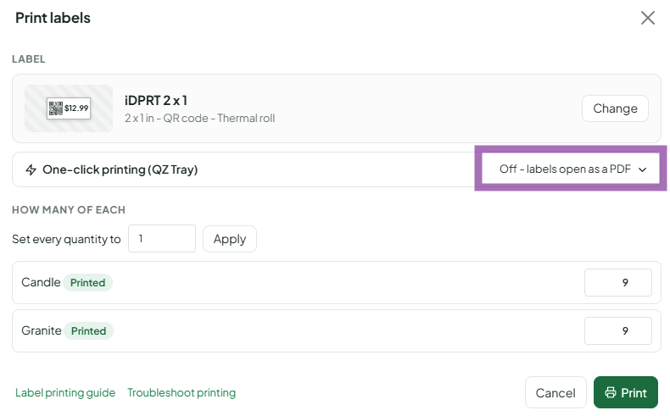The image size is (670, 416).
Task: Click the One-click printing (QZ Tray) label
Action: (x=120, y=170)
